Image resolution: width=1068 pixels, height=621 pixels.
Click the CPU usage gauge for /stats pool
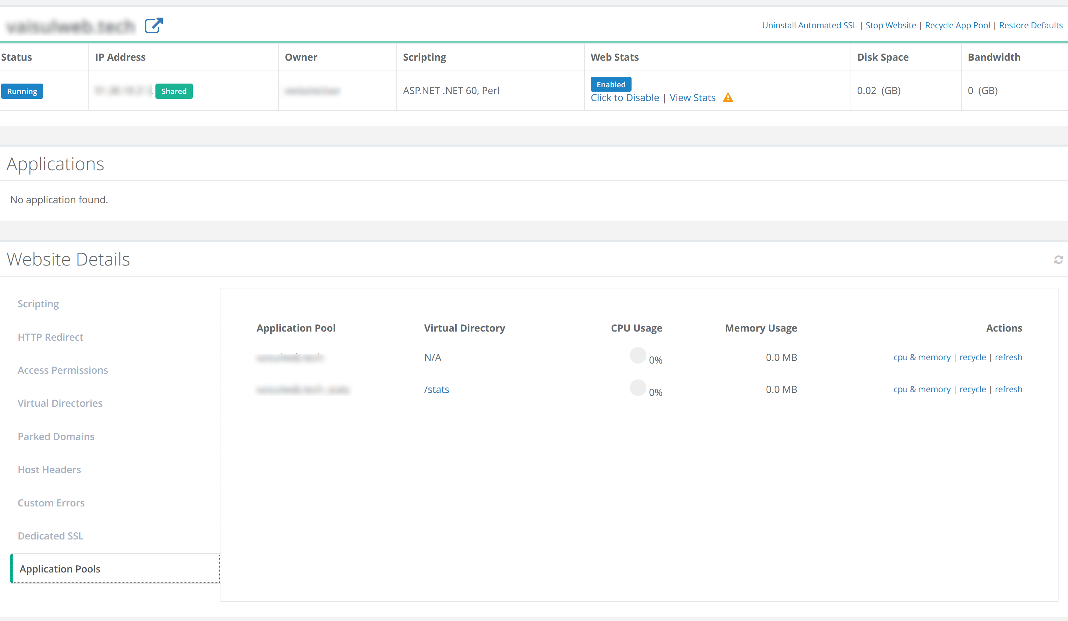pos(638,389)
